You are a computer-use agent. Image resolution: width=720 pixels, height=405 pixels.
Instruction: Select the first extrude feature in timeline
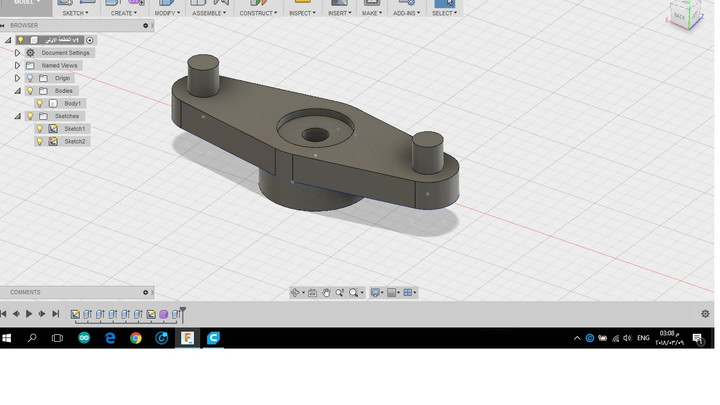pyautogui.click(x=87, y=315)
